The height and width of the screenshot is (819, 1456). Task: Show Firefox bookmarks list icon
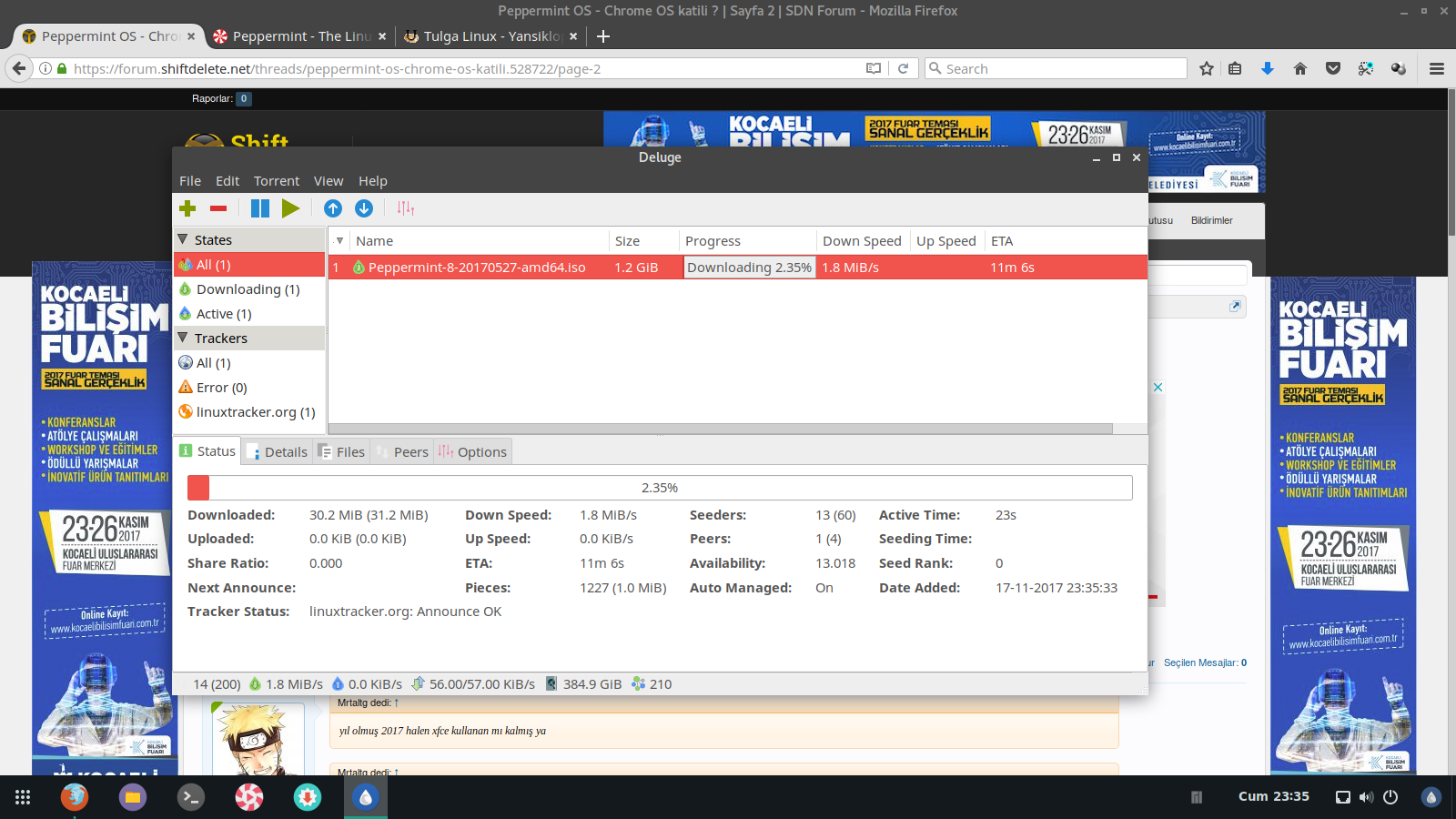click(x=1235, y=69)
